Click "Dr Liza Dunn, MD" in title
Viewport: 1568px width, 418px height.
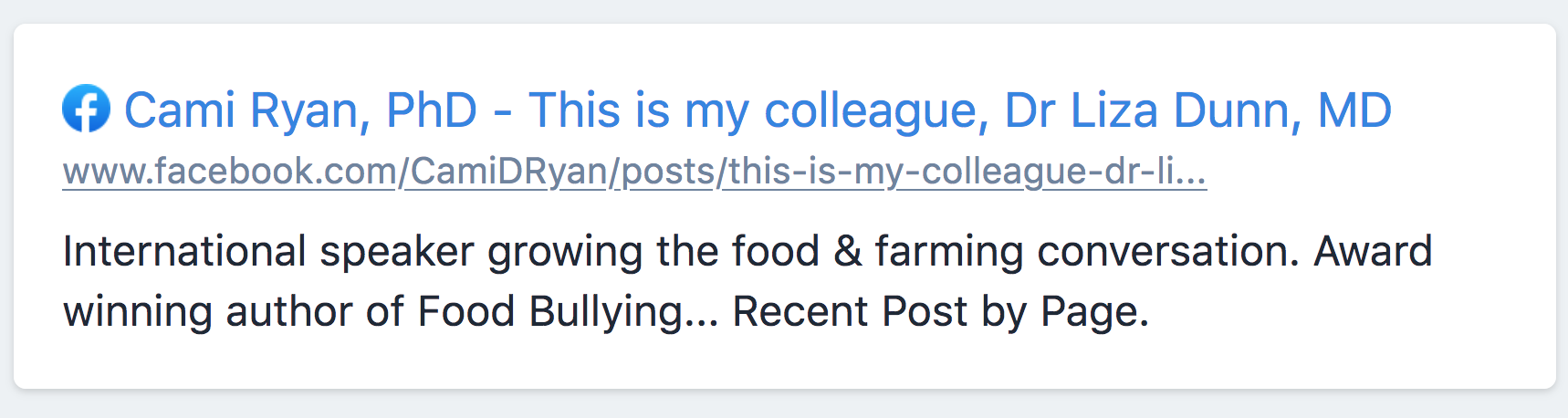coord(1197,110)
